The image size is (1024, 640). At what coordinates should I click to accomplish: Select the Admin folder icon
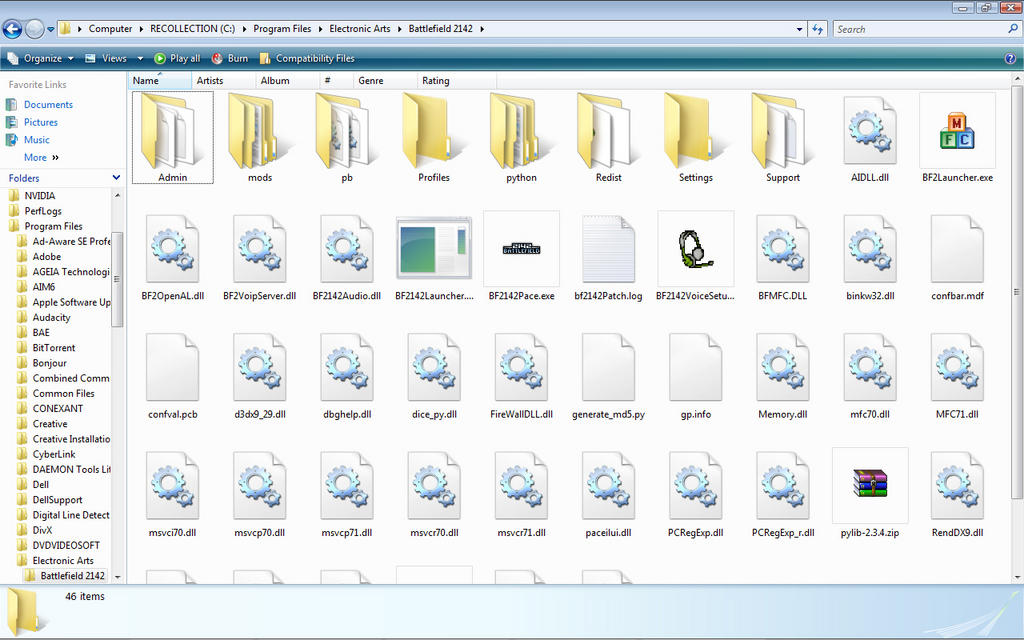click(x=172, y=131)
